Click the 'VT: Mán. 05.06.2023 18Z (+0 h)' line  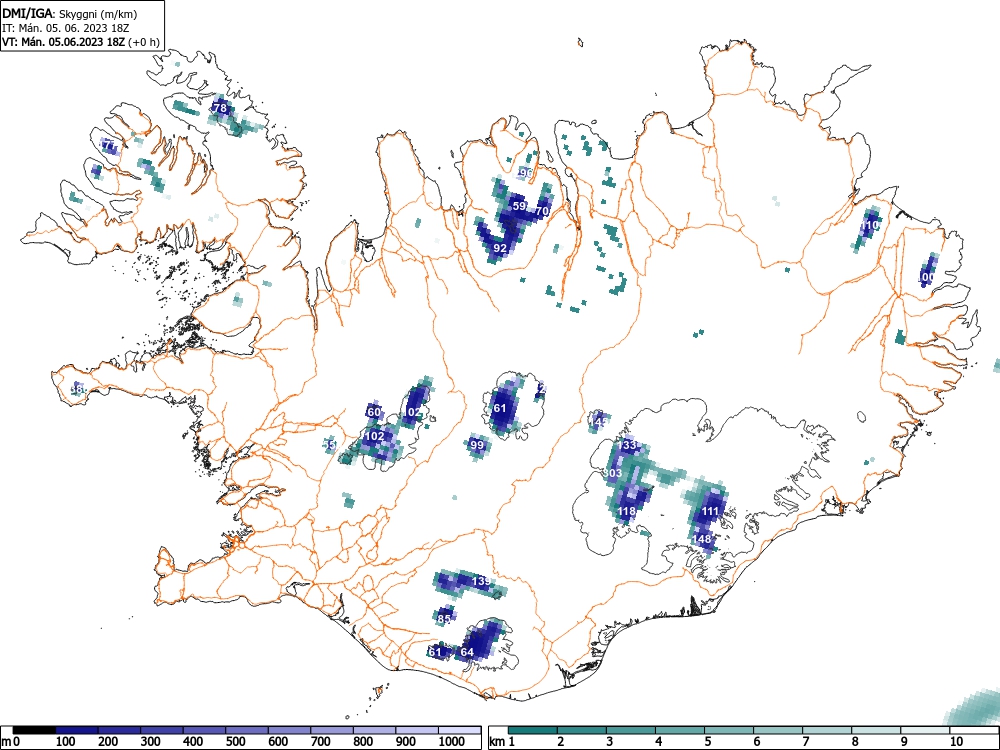pos(81,42)
